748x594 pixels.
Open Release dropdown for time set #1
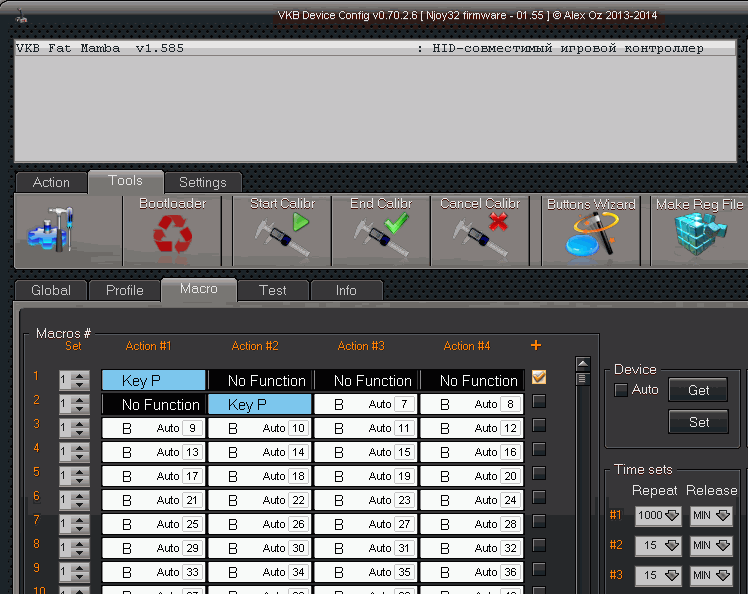tap(712, 515)
